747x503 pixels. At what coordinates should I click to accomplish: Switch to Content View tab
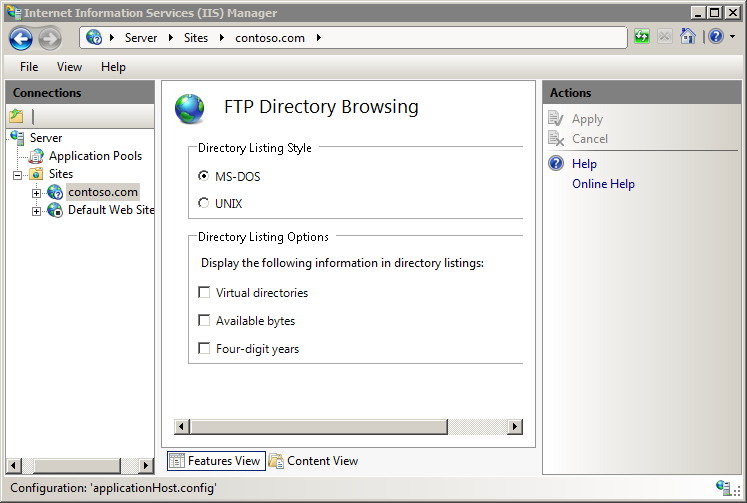click(x=313, y=461)
